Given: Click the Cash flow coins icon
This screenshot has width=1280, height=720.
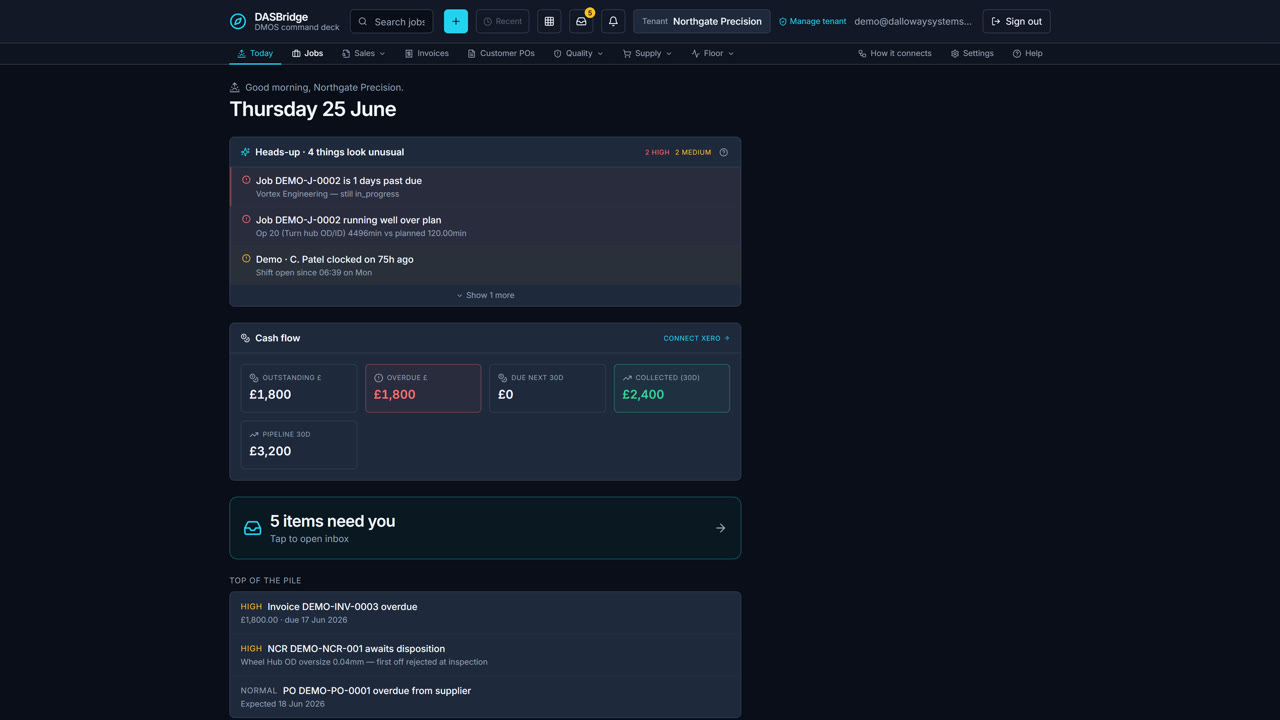Looking at the screenshot, I should [x=245, y=338].
